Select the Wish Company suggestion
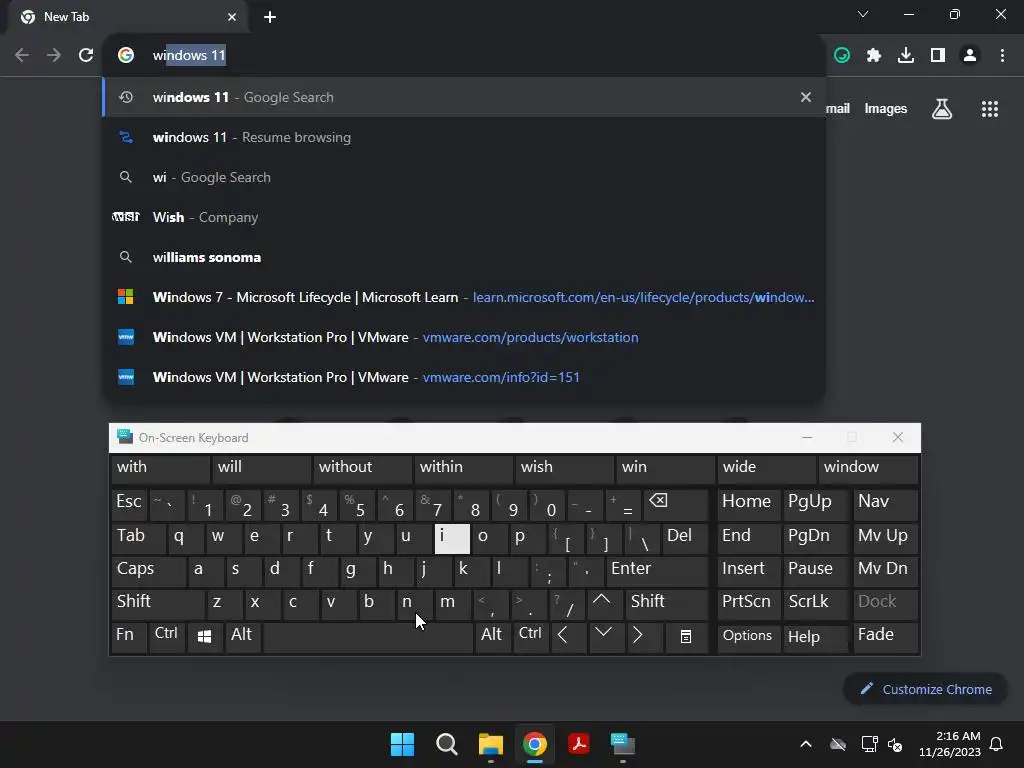The width and height of the screenshot is (1024, 768). (464, 217)
